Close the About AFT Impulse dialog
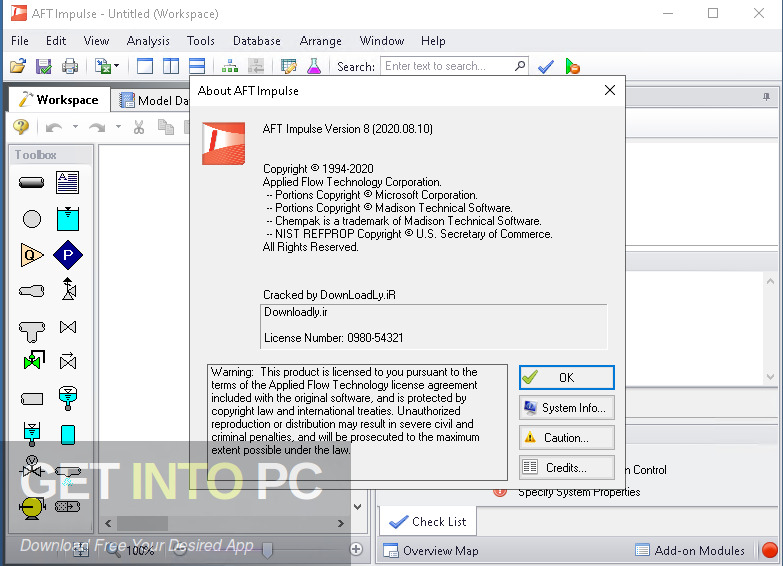This screenshot has width=783, height=566. [x=610, y=90]
